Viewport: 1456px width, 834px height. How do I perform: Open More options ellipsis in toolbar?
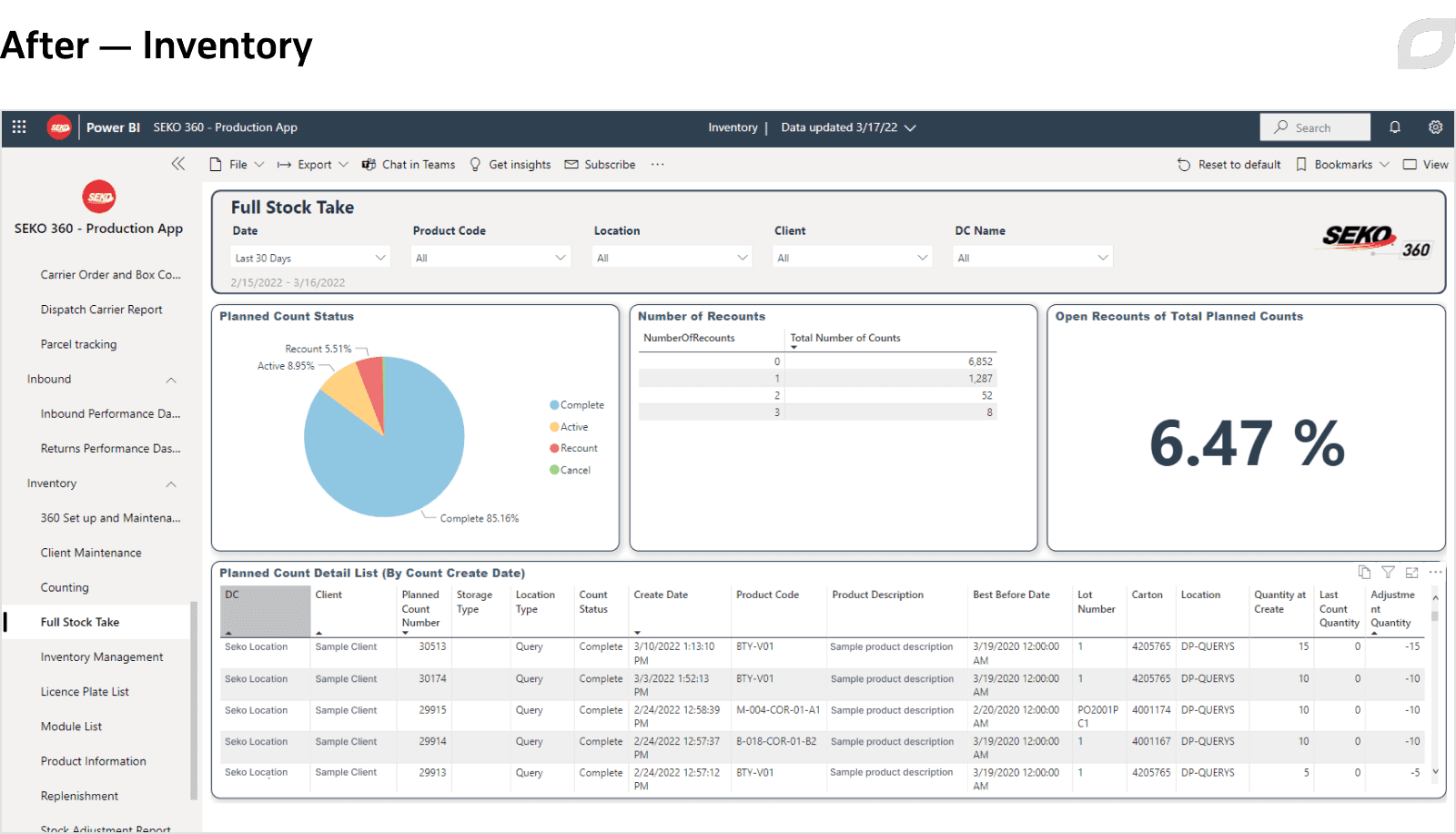657,165
